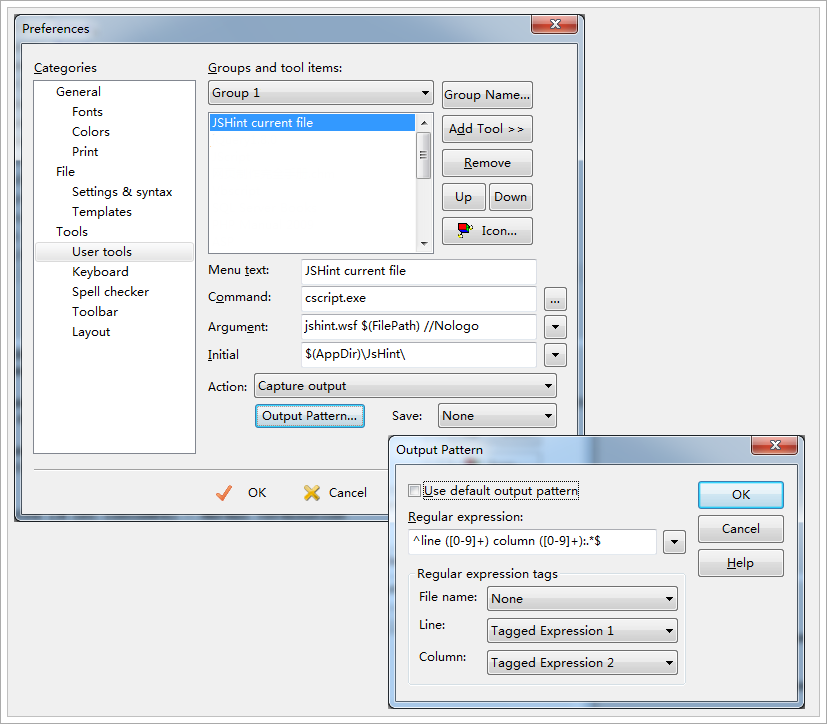The height and width of the screenshot is (724, 827).
Task: Select the Print category
Action: pos(85,152)
